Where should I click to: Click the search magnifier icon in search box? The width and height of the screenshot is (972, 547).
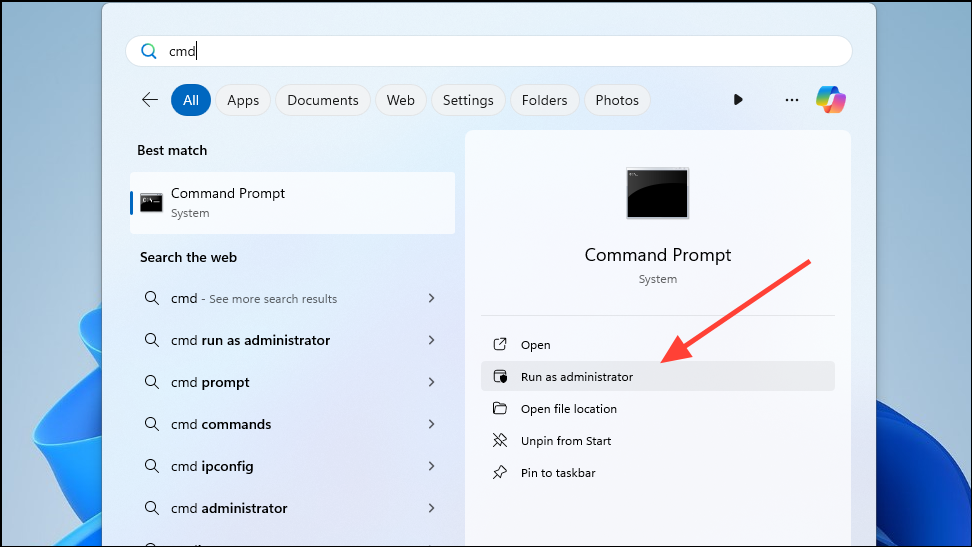[149, 51]
